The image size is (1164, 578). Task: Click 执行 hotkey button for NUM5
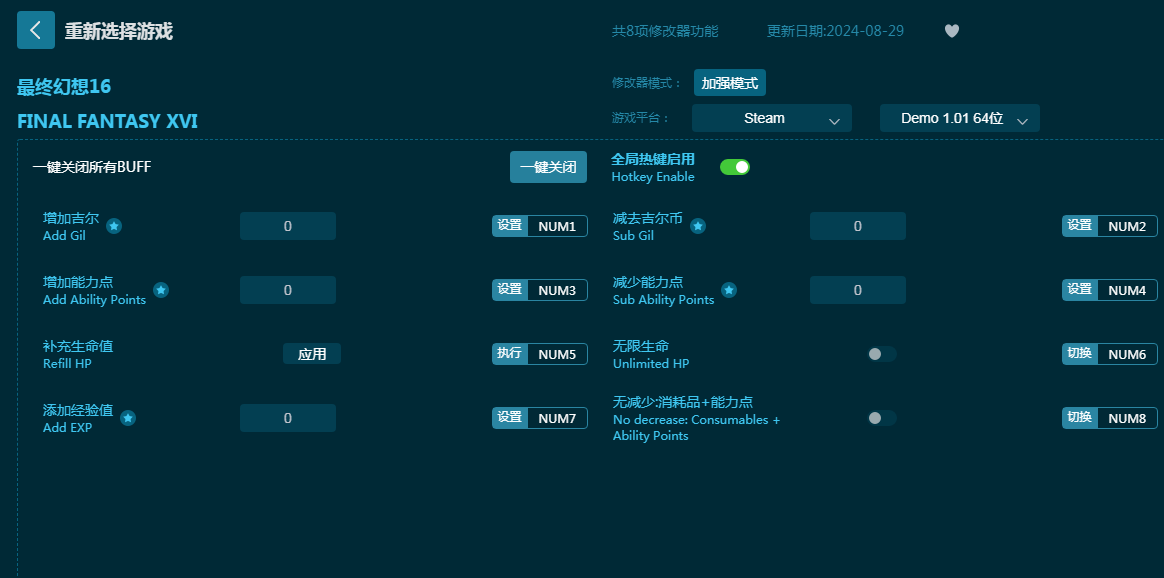[510, 354]
